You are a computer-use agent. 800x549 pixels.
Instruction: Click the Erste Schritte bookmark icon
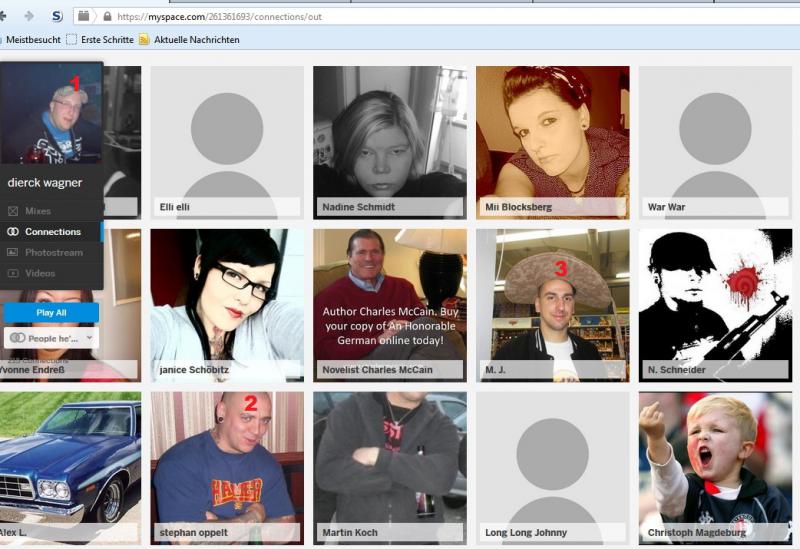(x=71, y=39)
